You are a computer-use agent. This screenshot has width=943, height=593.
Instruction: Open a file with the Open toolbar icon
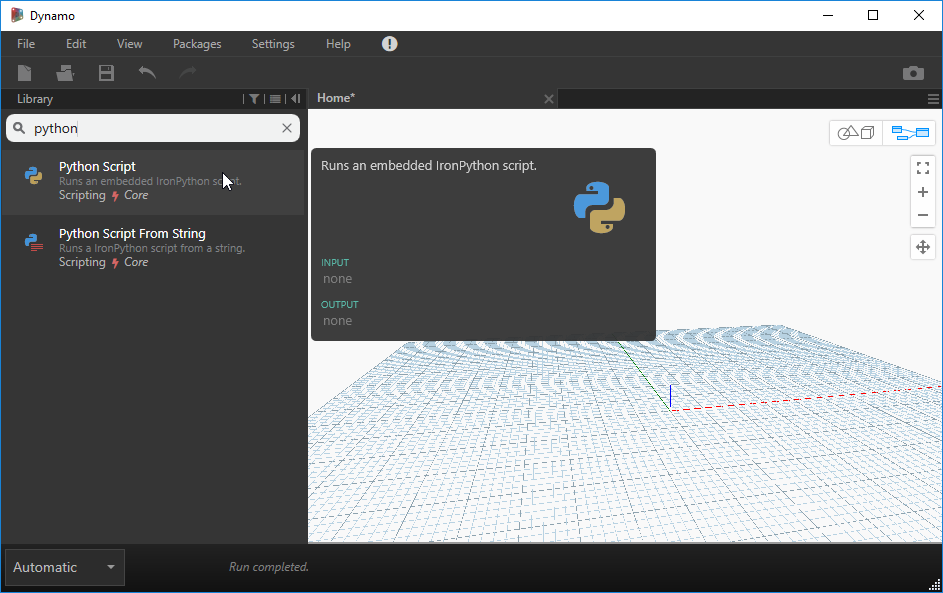tap(65, 72)
